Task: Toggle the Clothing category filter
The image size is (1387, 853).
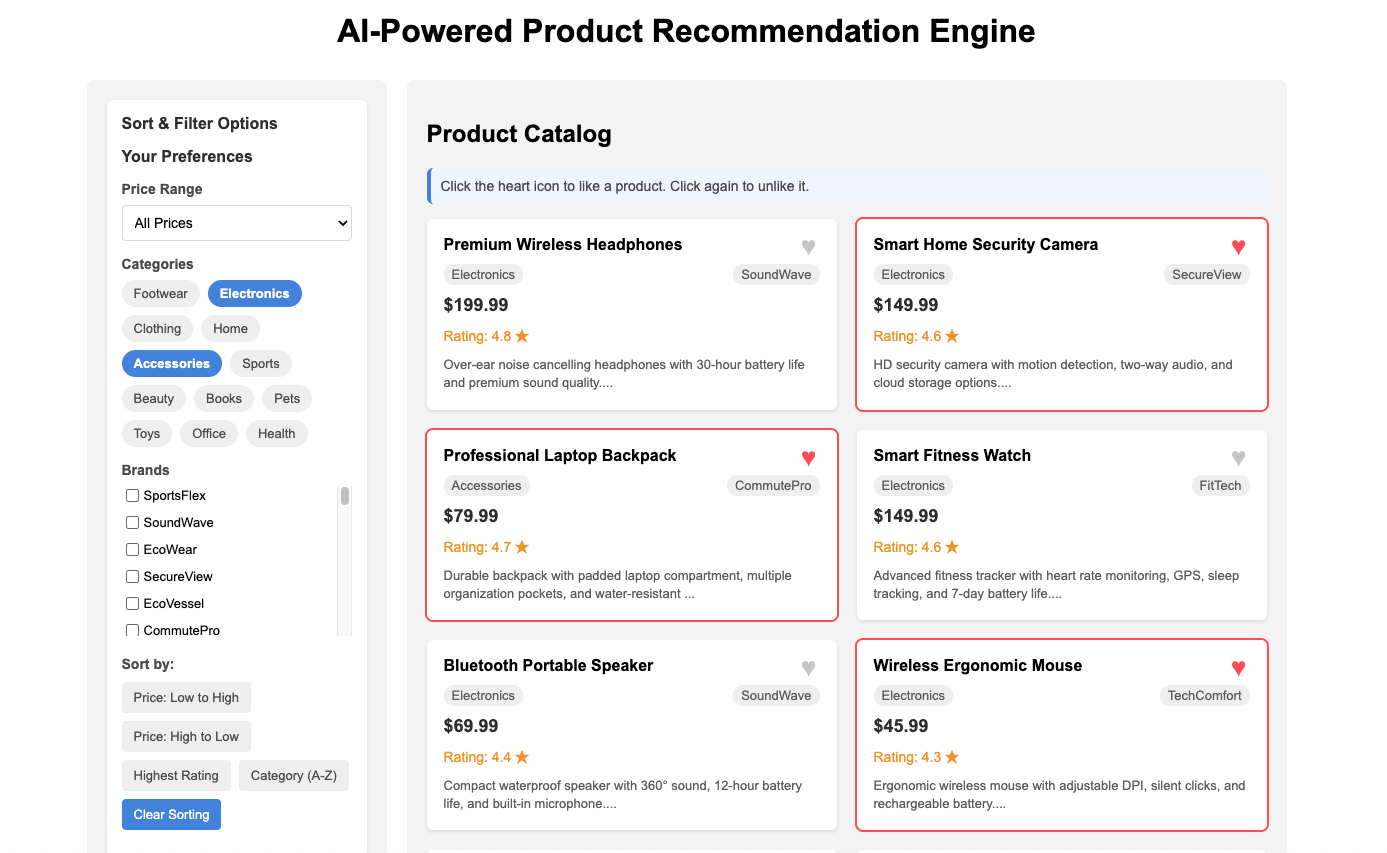Action: click(158, 328)
